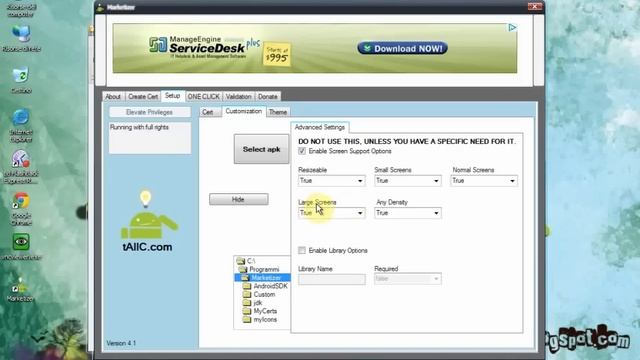Switch to the ONE CLICK tab
This screenshot has width=640, height=360.
click(203, 97)
